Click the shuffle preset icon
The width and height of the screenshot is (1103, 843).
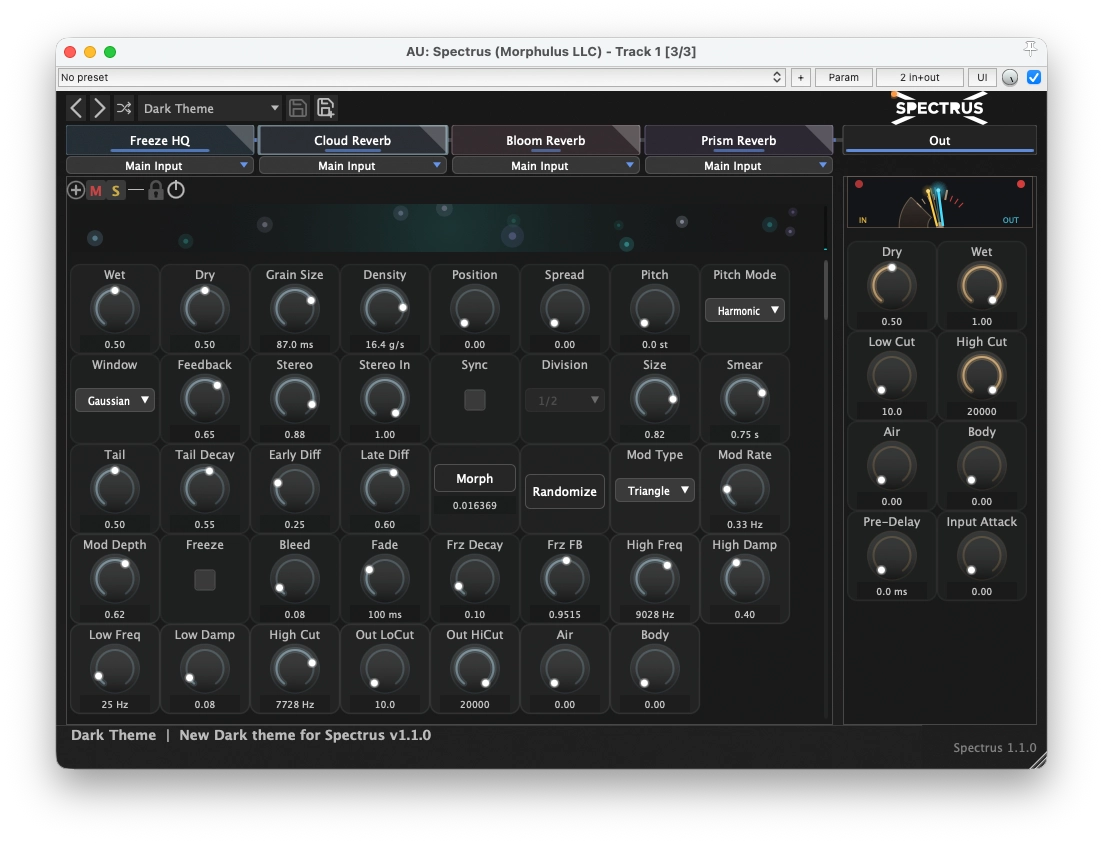(121, 108)
